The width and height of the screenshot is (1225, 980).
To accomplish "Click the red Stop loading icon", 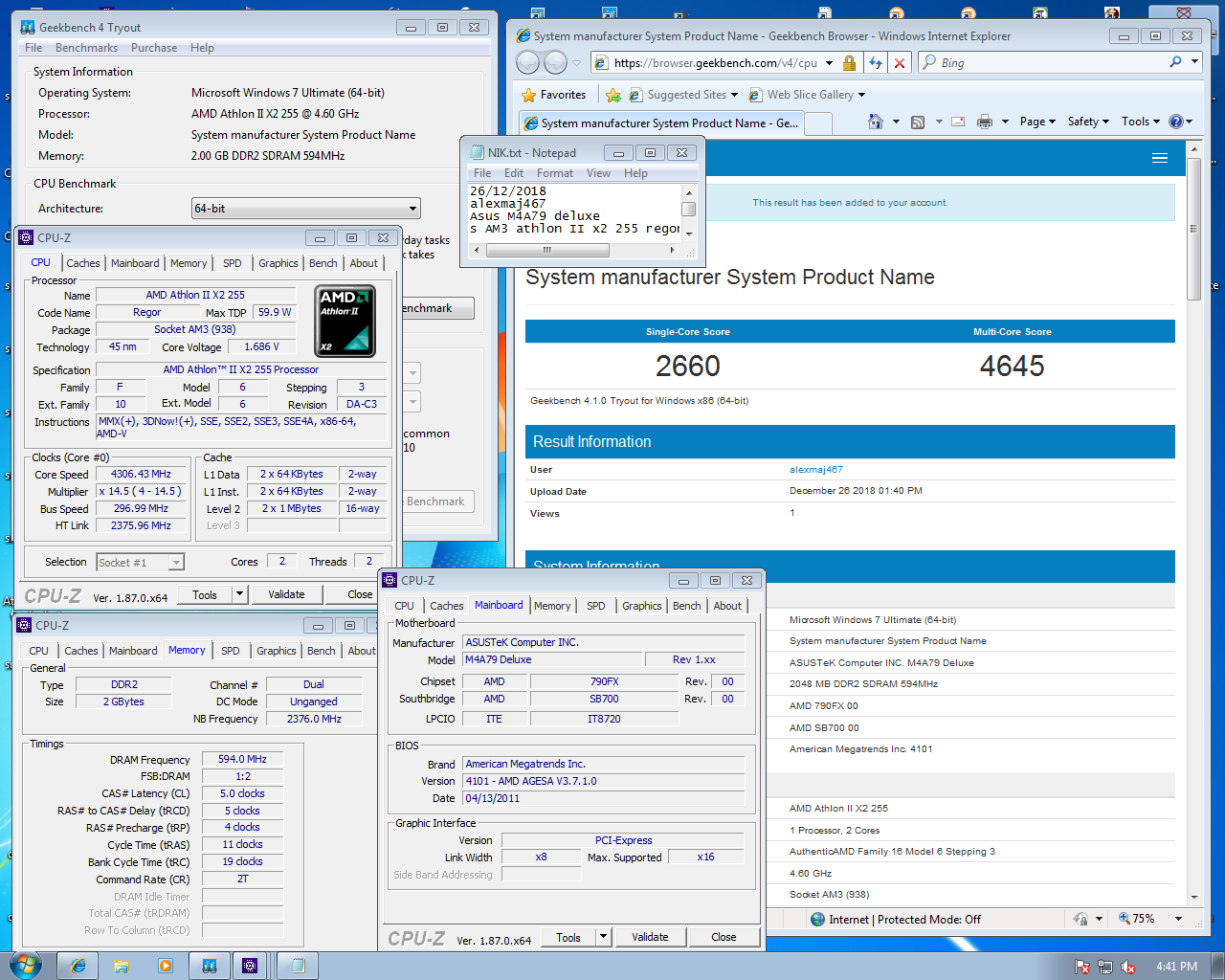I will (899, 63).
